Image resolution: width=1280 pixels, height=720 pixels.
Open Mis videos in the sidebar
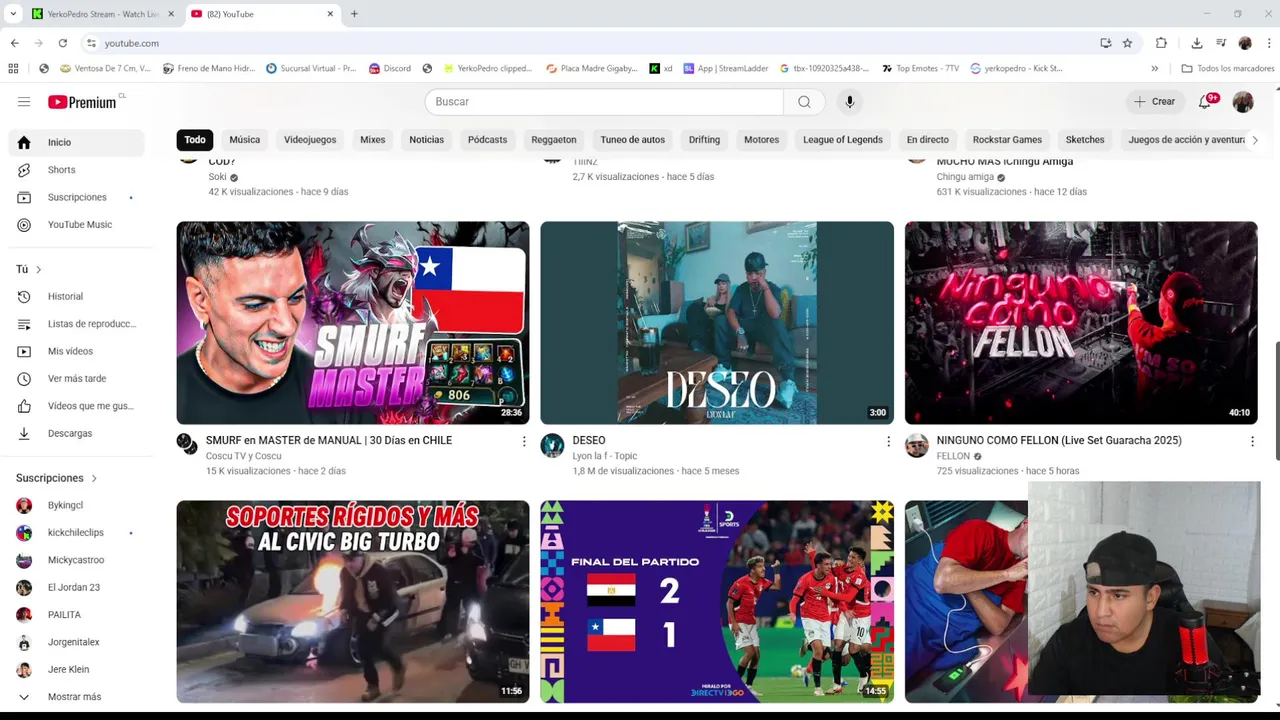(x=76, y=352)
